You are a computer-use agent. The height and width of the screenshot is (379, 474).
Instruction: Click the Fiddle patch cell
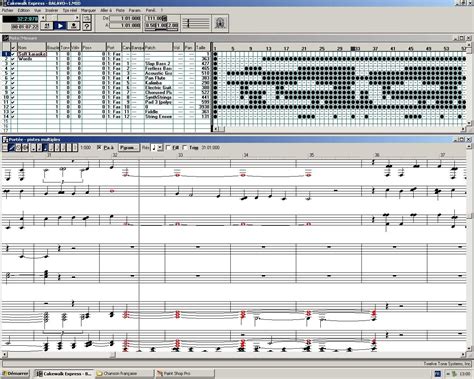[x=159, y=112]
